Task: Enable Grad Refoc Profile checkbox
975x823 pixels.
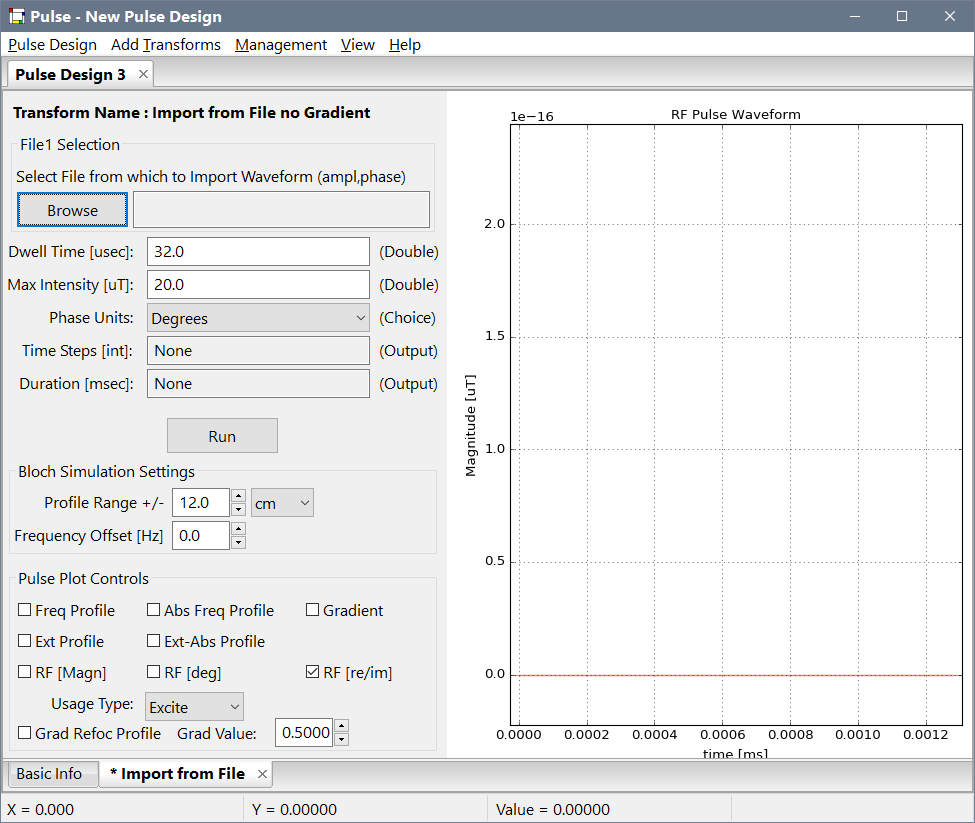Action: click(x=25, y=733)
